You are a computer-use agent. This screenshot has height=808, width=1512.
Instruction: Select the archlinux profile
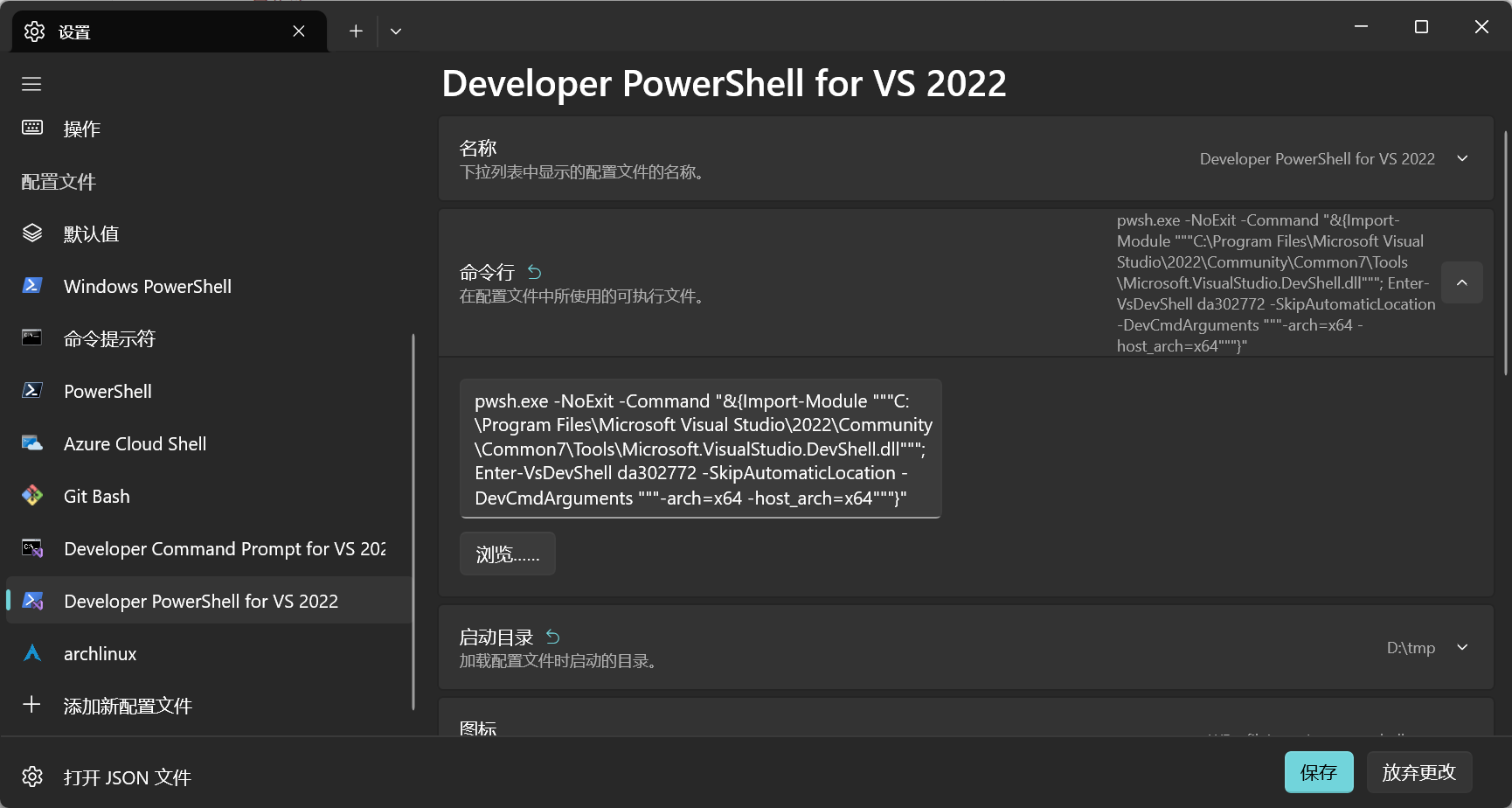[208, 653]
